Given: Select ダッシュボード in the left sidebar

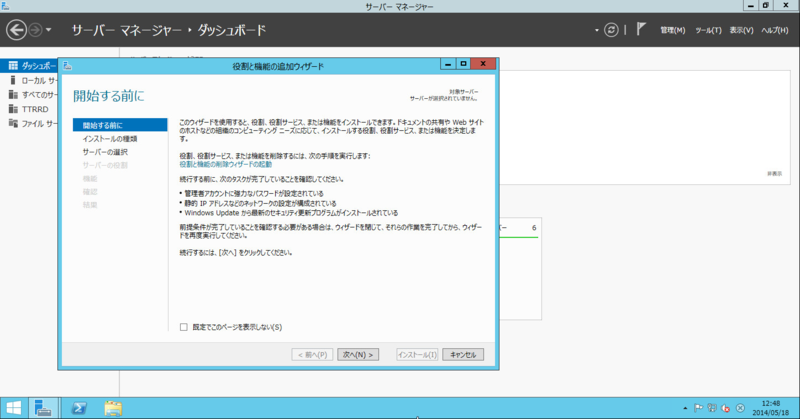Looking at the screenshot, I should pyautogui.click(x=29, y=66).
